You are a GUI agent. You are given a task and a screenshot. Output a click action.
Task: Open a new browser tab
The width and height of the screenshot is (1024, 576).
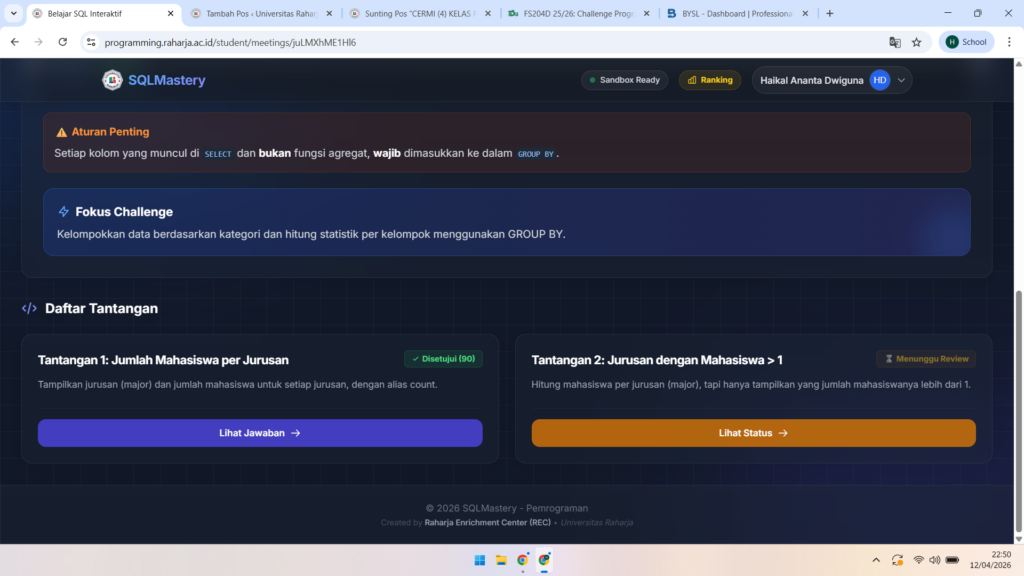pos(829,14)
